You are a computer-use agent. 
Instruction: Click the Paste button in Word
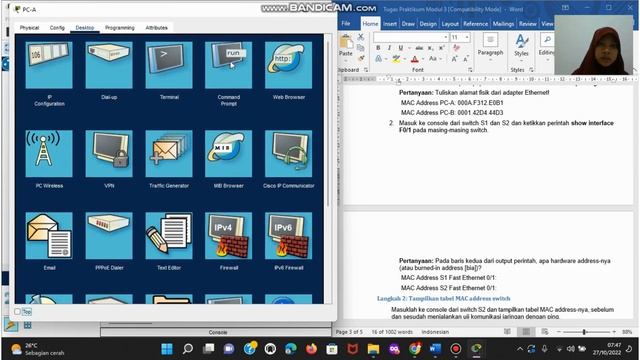[x=346, y=45]
